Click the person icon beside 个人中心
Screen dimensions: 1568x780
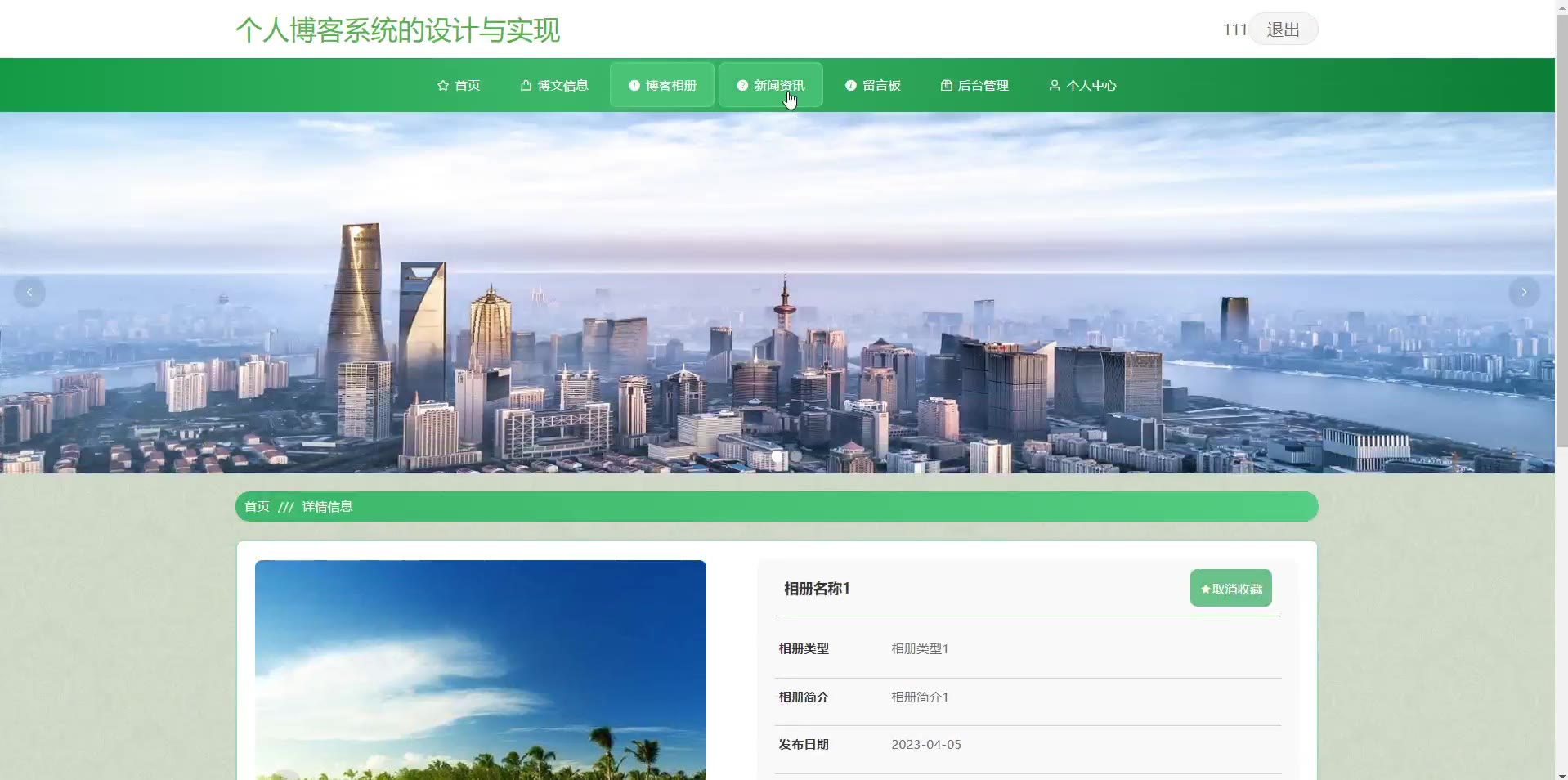click(1055, 85)
